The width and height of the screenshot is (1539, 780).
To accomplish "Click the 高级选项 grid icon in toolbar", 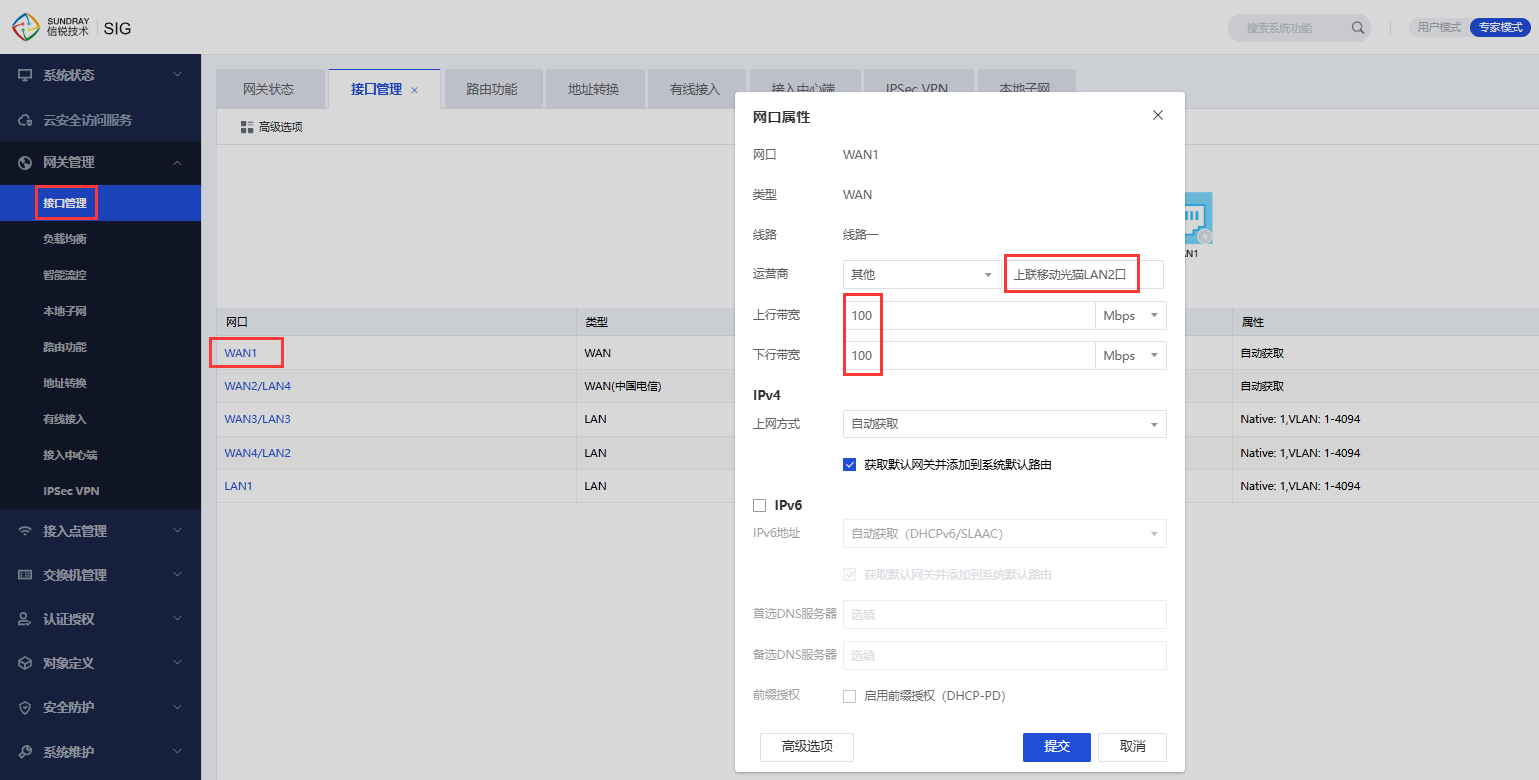I will [x=247, y=127].
